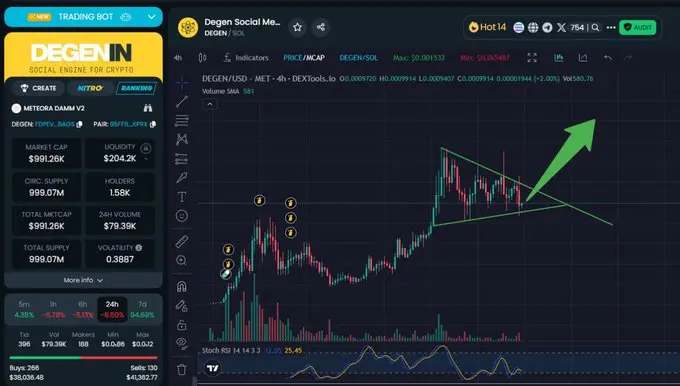Collapse the indicator legend chevron
This screenshot has width=680, height=386.
(x=210, y=104)
